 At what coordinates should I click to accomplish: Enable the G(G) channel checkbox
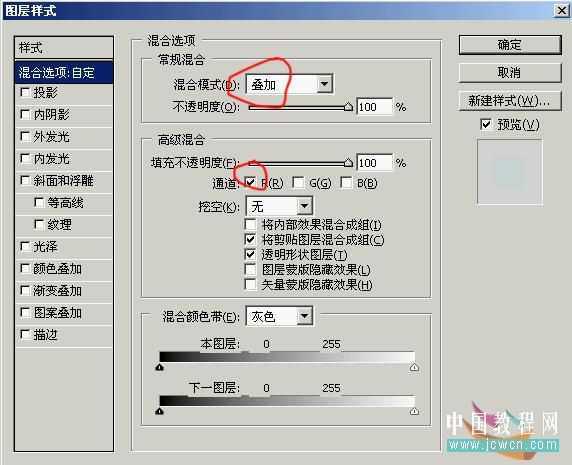pos(298,182)
